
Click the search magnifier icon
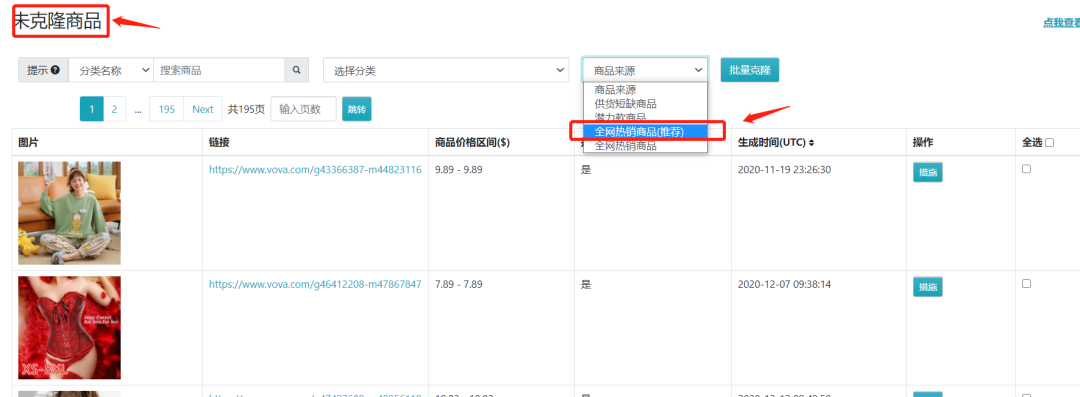click(x=297, y=70)
